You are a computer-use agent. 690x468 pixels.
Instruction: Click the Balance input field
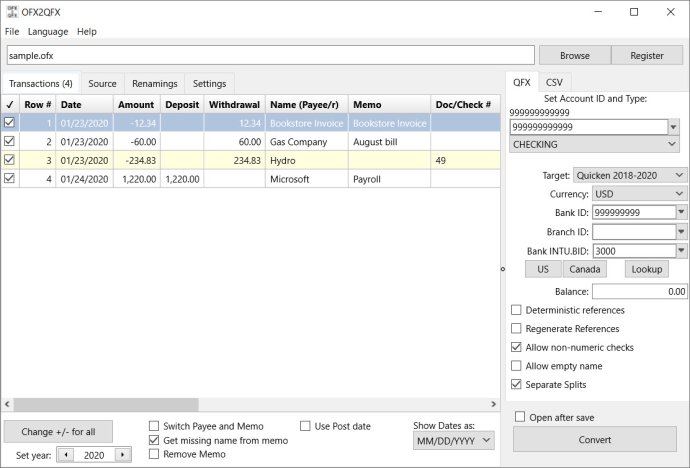(x=639, y=292)
